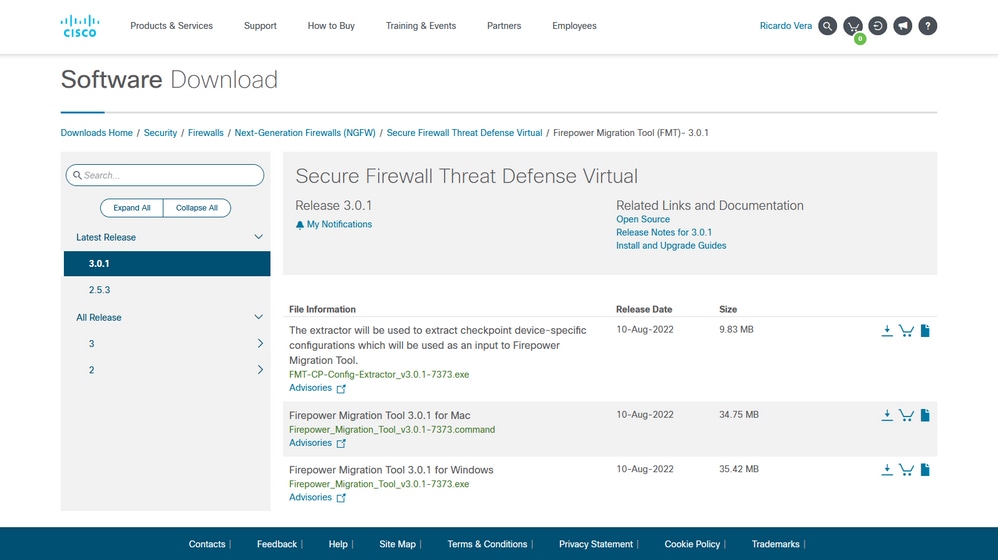Open Training & Events menu
998x560 pixels.
tap(421, 26)
